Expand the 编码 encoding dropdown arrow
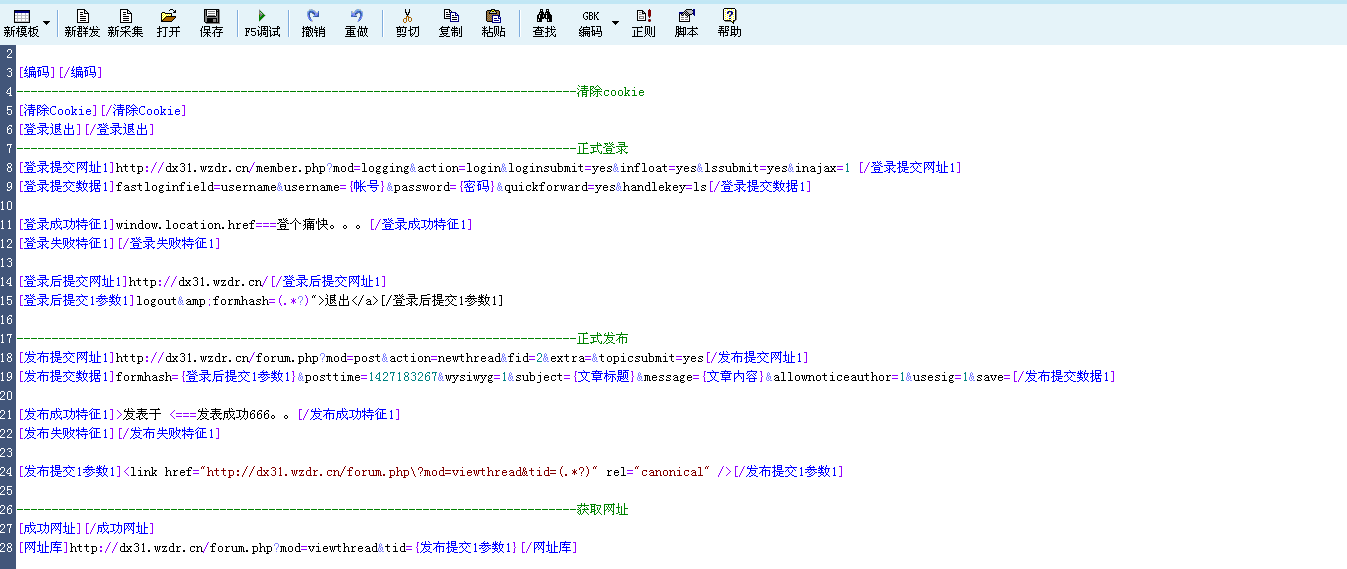This screenshot has width=1347, height=569. pos(615,22)
